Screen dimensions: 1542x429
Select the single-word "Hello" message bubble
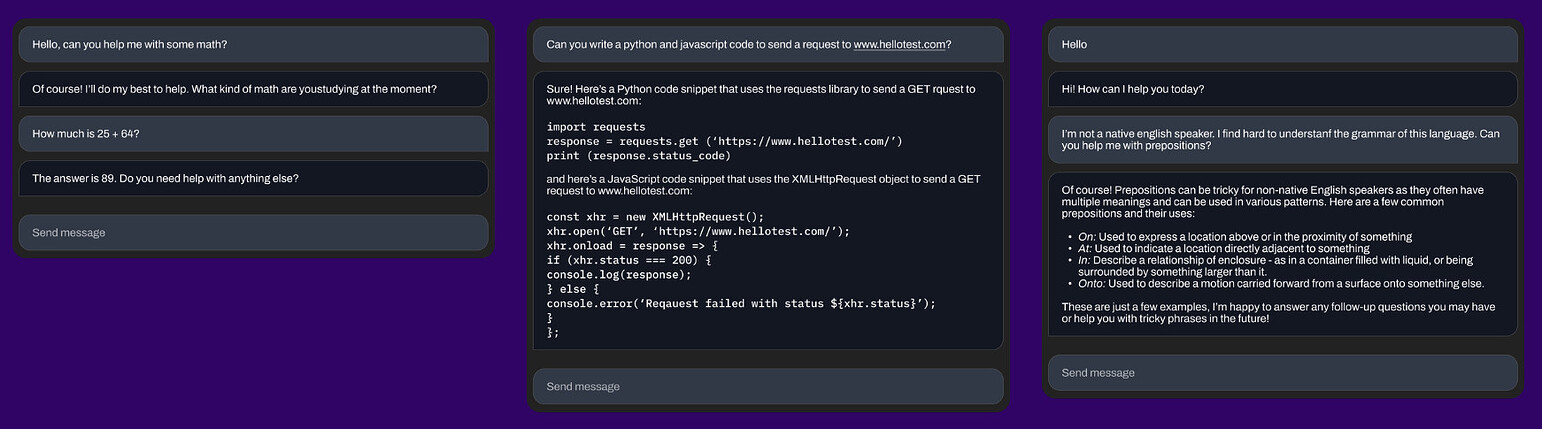[x=1282, y=44]
